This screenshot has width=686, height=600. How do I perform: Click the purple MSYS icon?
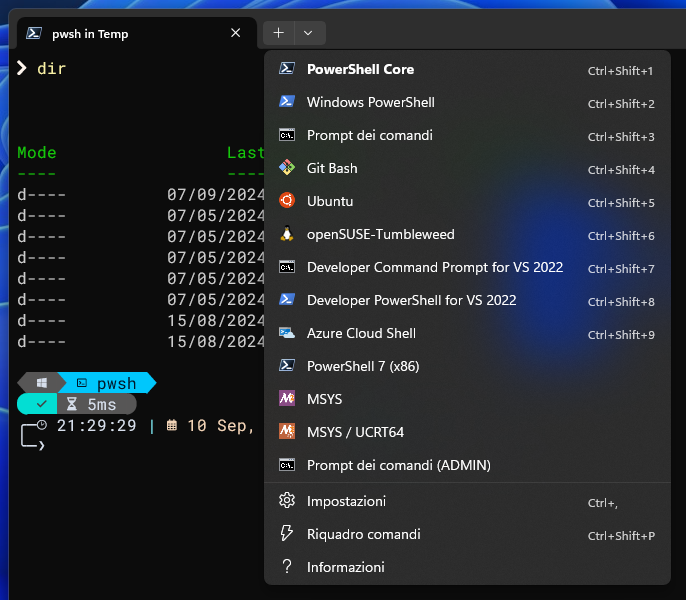(x=287, y=398)
